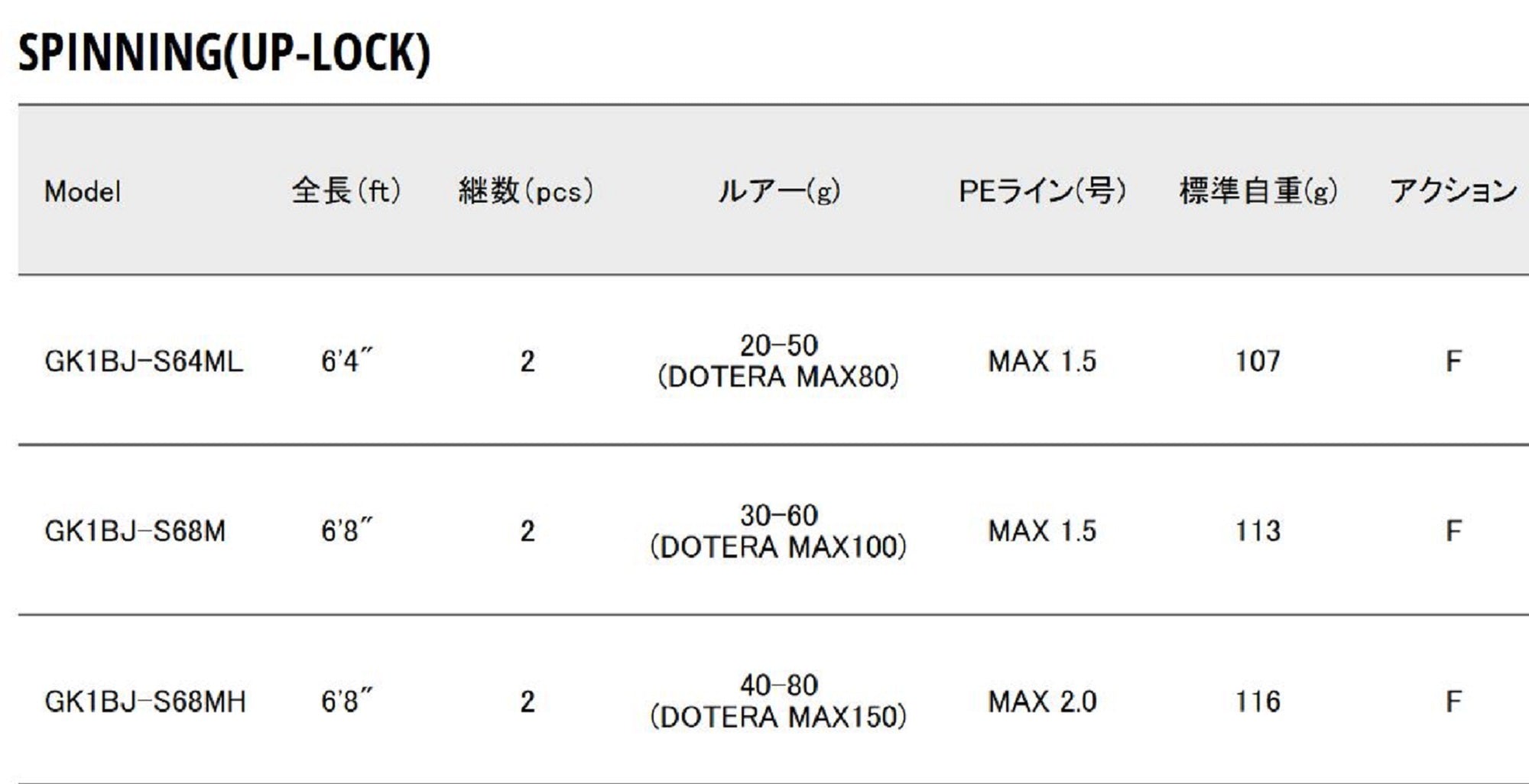The image size is (1529, 784).
Task: Click action F in the GK1BJ-S68MH row
Action: pyautogui.click(x=1453, y=701)
